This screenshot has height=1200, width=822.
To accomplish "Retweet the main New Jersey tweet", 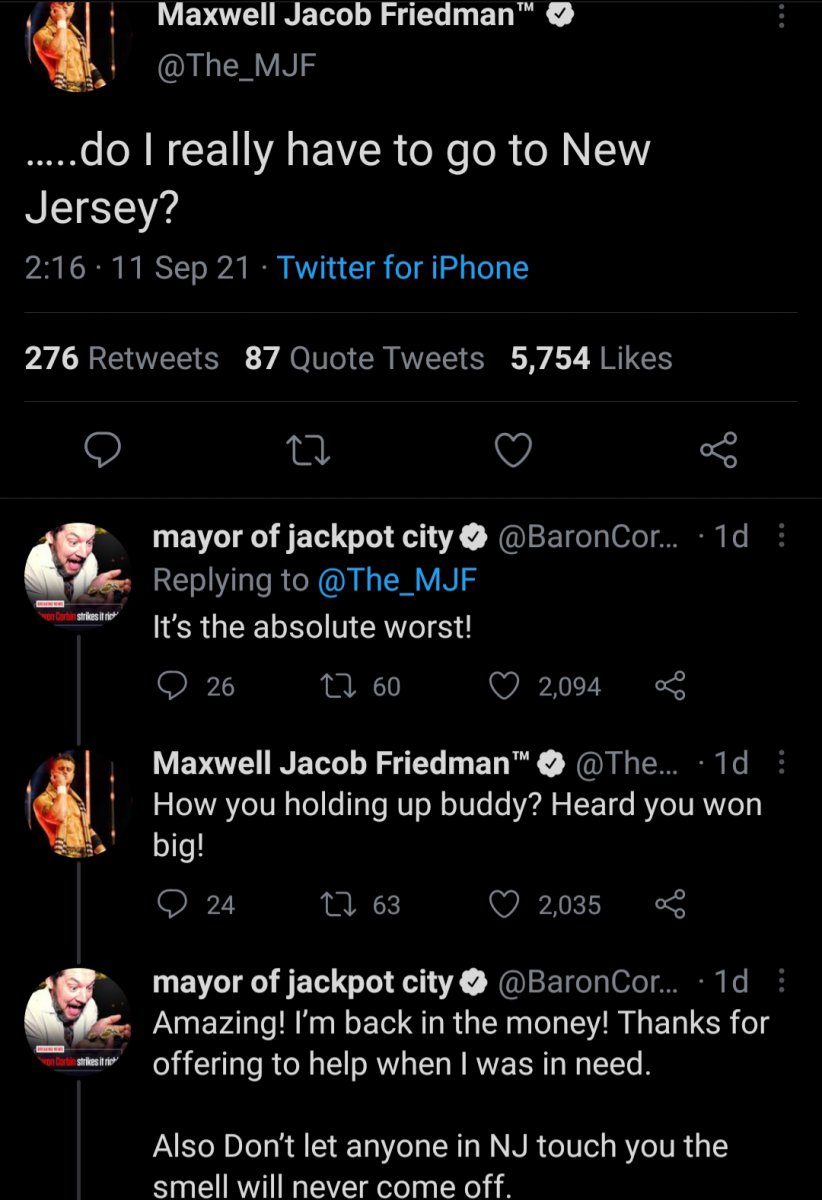I will click(x=310, y=452).
